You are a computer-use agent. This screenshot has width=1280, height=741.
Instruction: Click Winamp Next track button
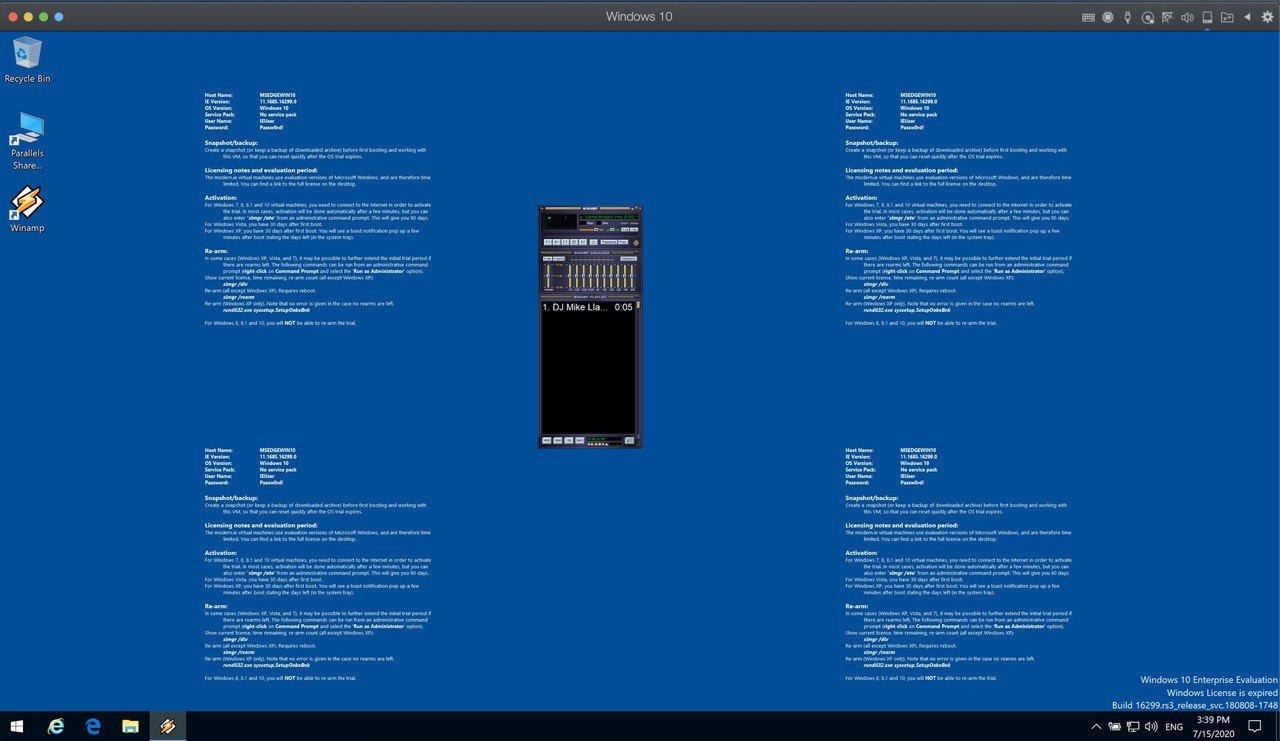coord(583,242)
